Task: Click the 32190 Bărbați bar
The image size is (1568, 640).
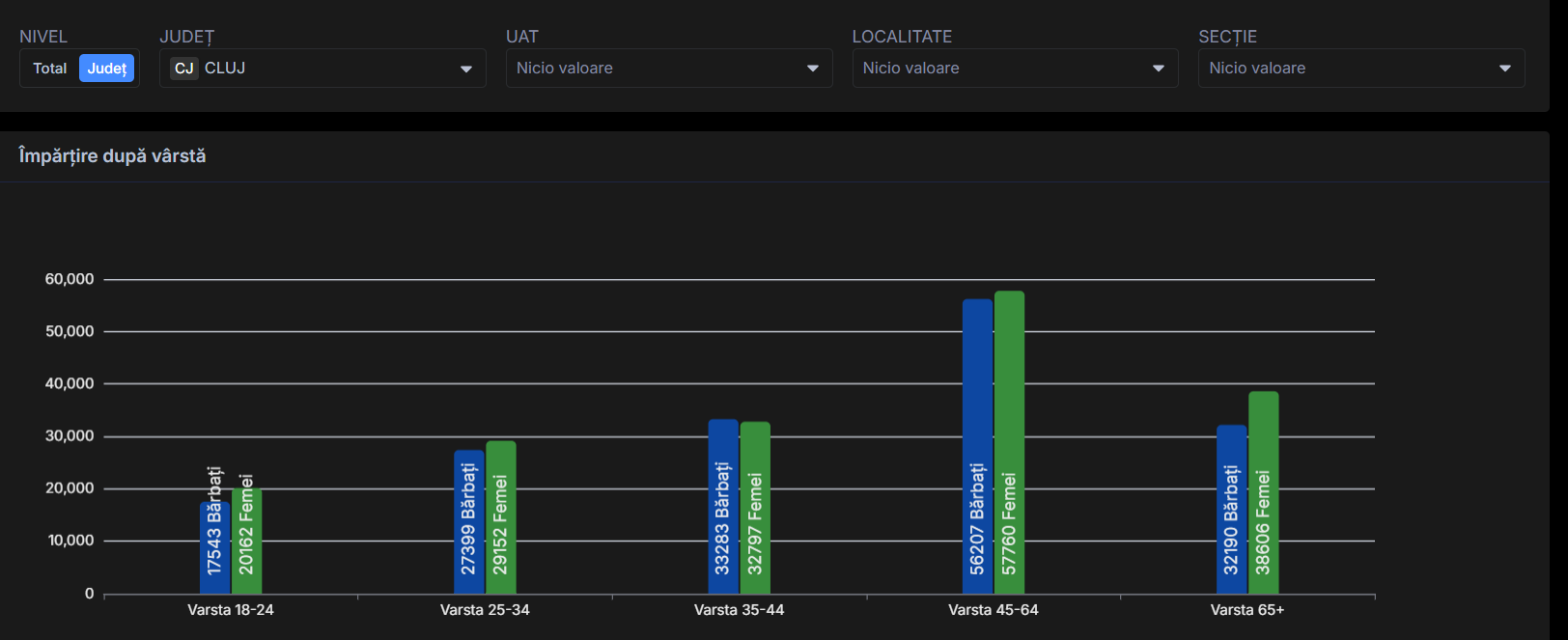Action: click(1231, 509)
